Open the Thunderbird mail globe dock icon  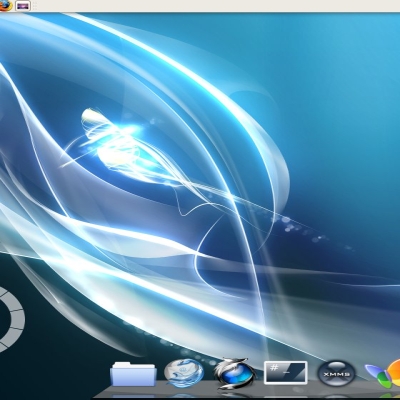tap(184, 372)
